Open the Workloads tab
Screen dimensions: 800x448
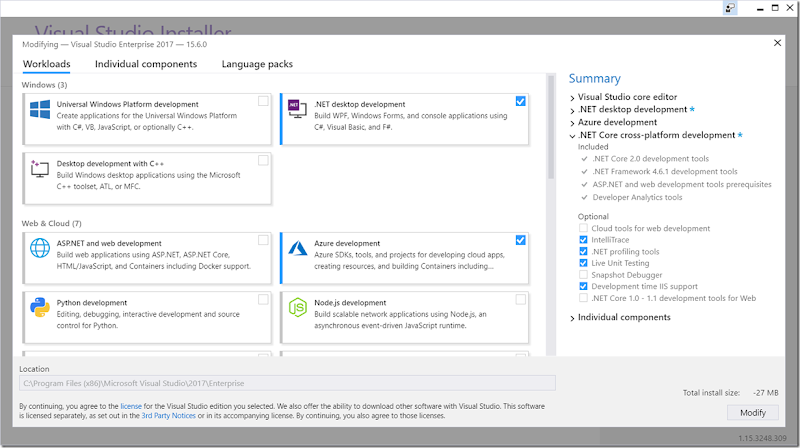click(46, 64)
